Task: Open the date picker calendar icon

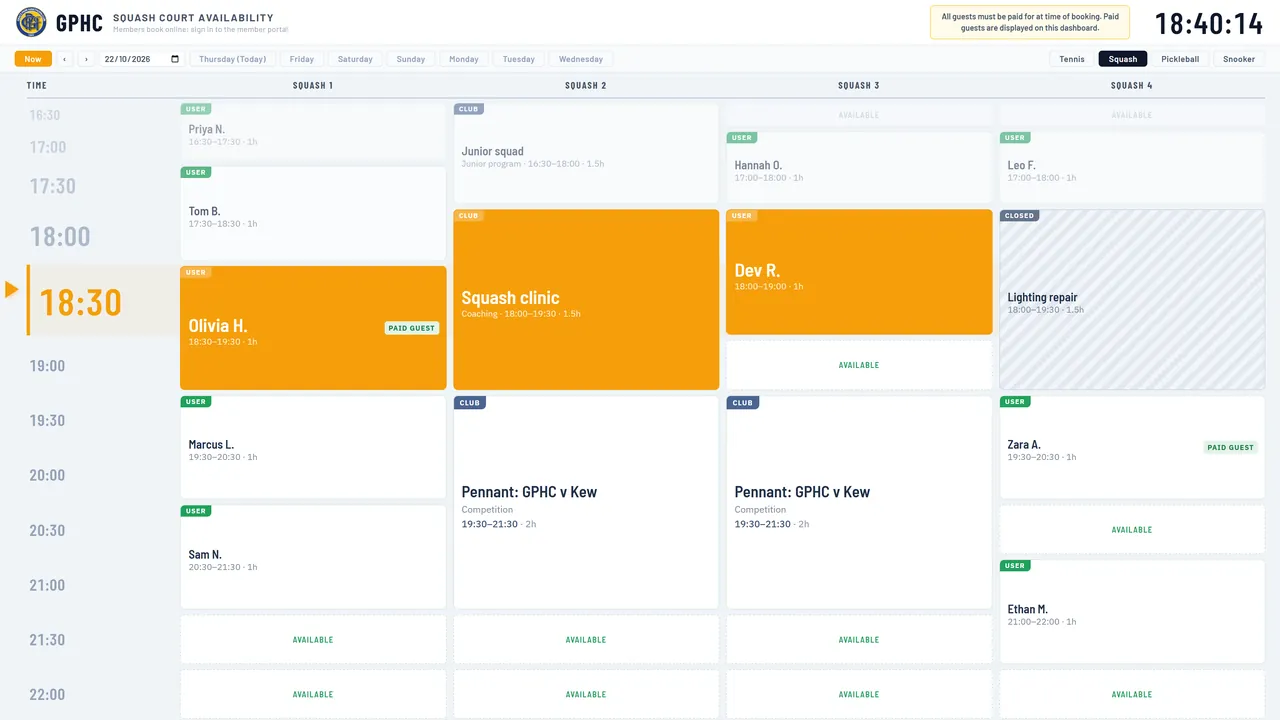Action: [176, 59]
